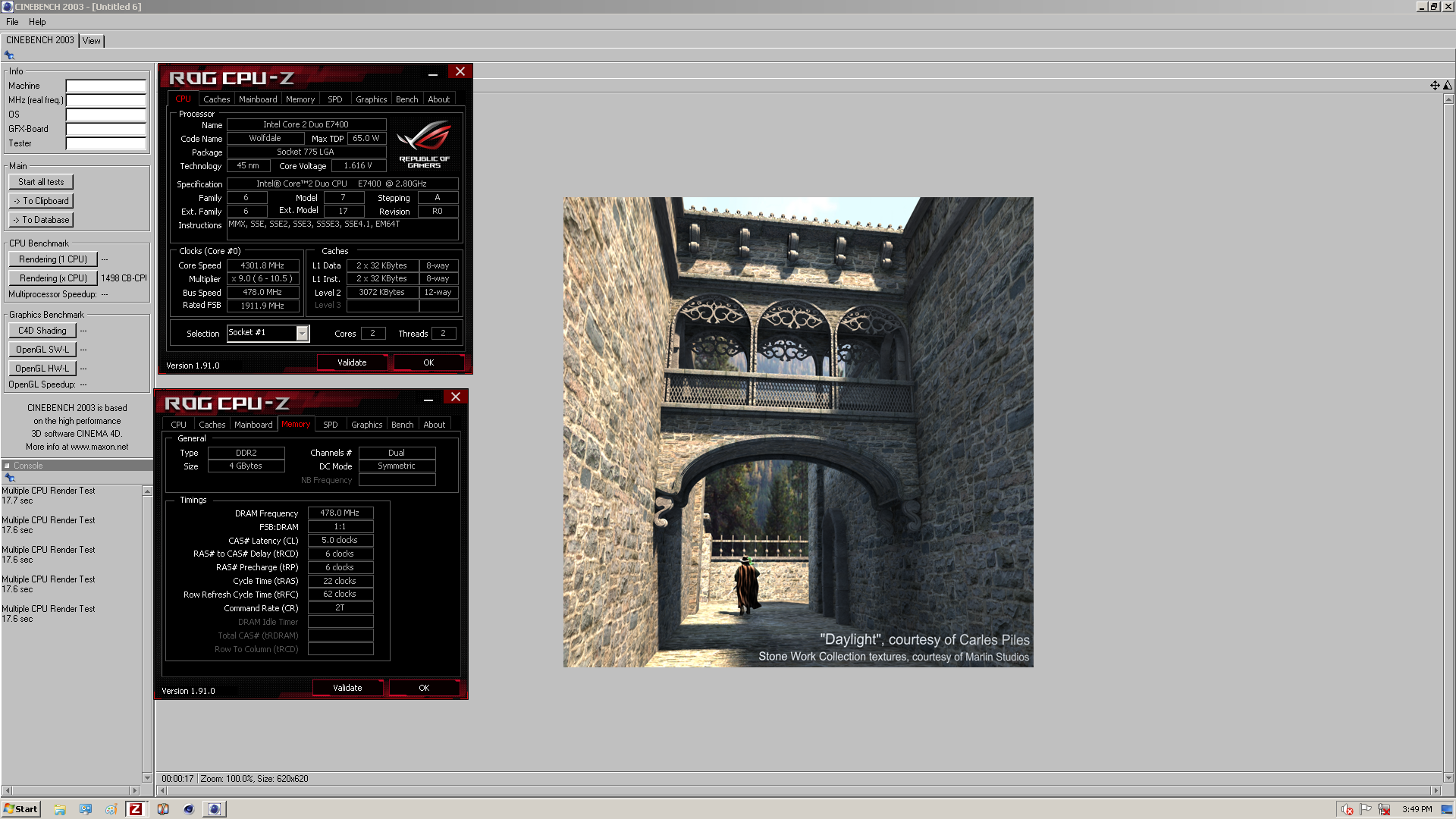This screenshot has height=819, width=1456.
Task: Run the Rendering (1 CPU) benchmark
Action: point(53,259)
